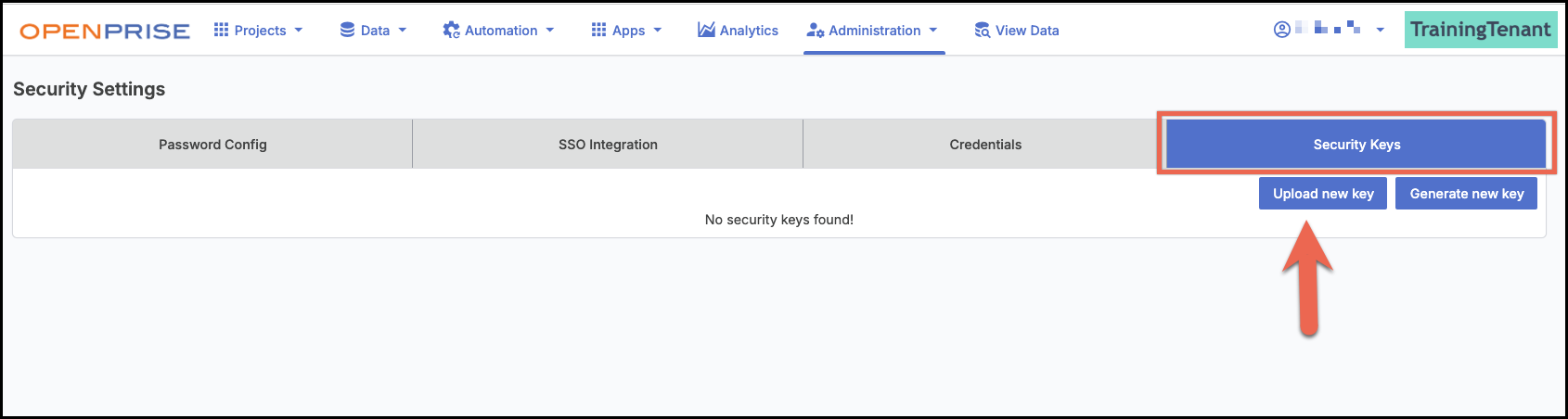Click the Data database icon

[347, 30]
